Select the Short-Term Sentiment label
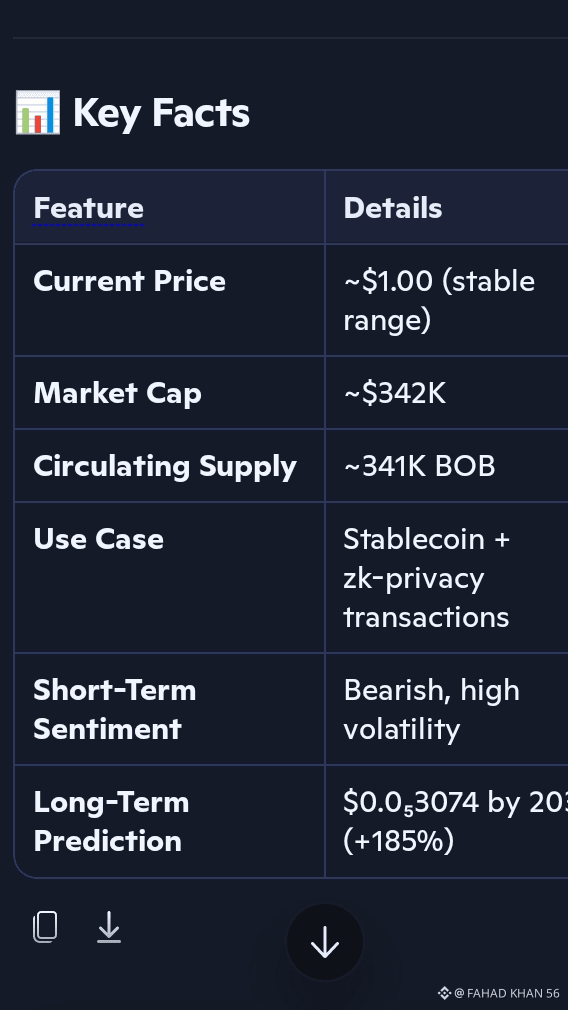The width and height of the screenshot is (568, 1010). (115, 709)
